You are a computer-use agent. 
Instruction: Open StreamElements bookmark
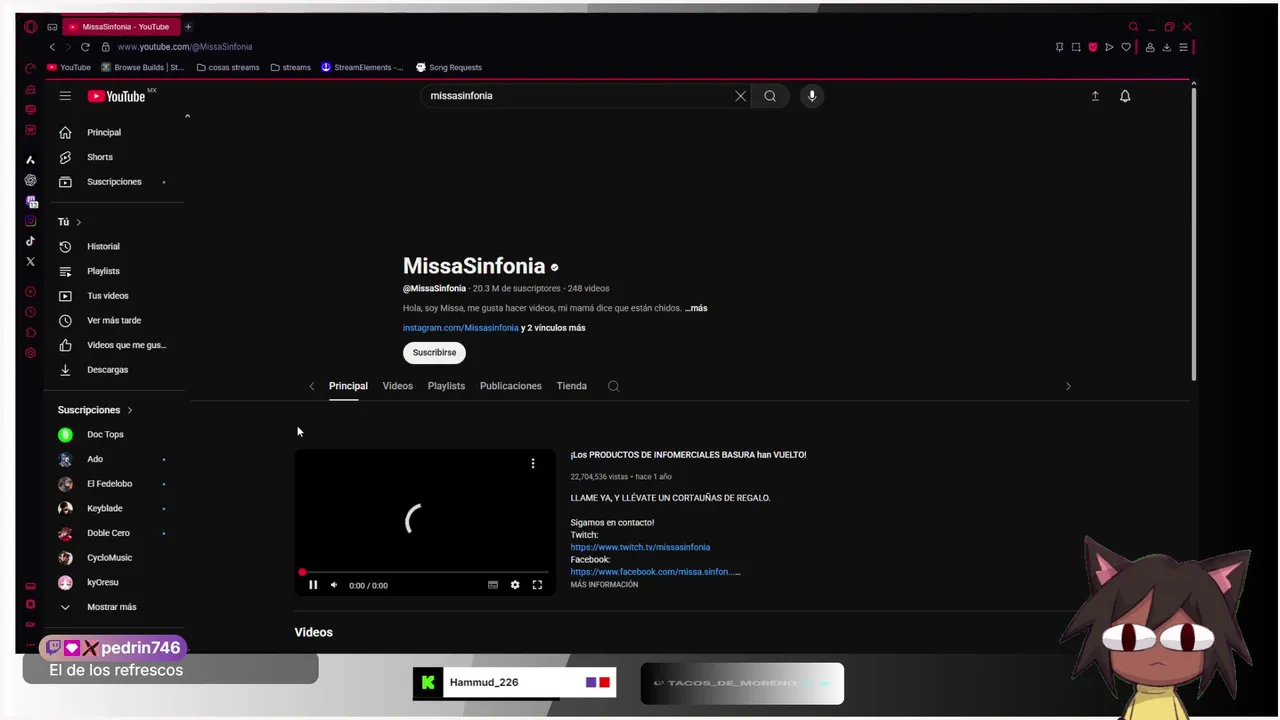click(x=362, y=68)
